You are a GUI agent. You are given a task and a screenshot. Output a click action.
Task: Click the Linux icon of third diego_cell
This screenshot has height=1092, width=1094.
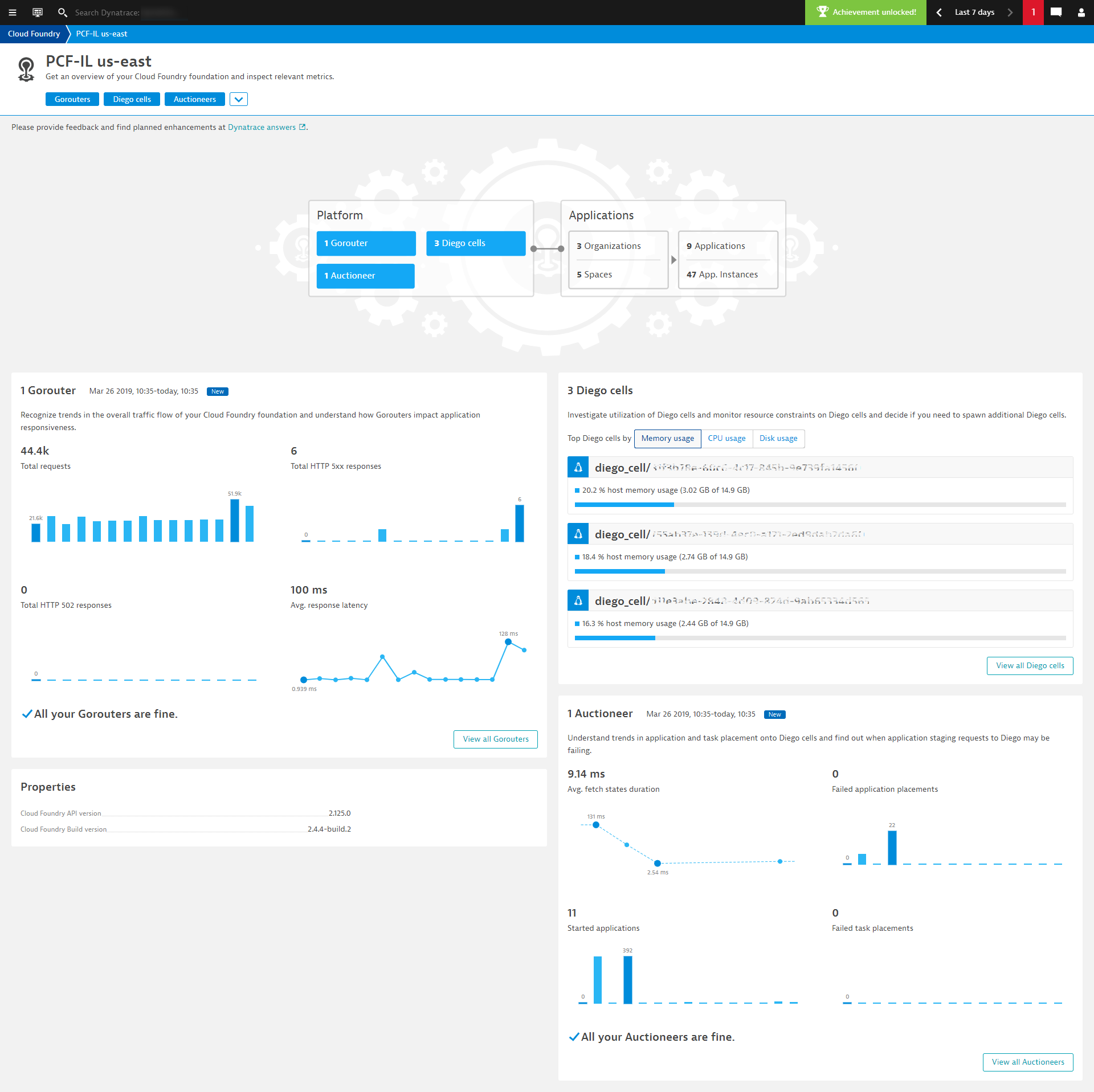(x=578, y=600)
